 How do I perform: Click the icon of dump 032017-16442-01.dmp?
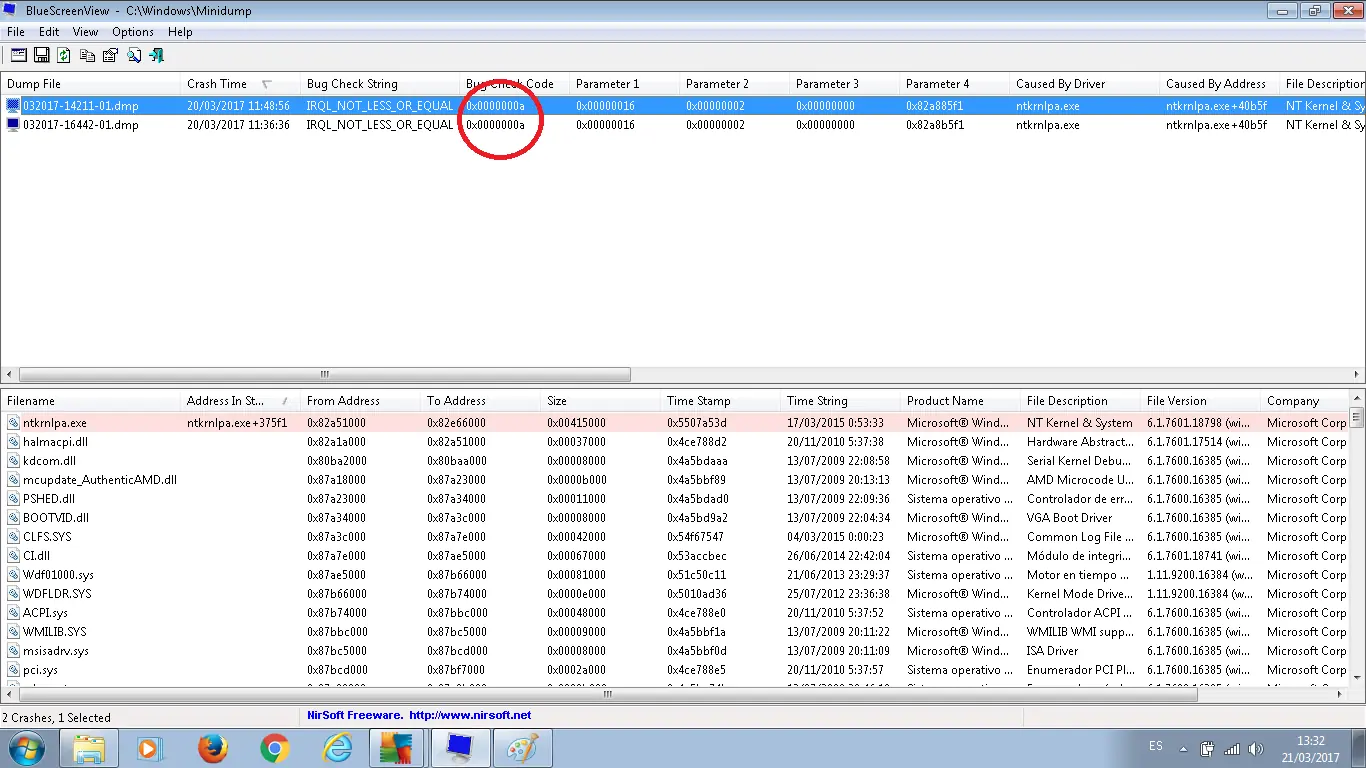pos(13,125)
